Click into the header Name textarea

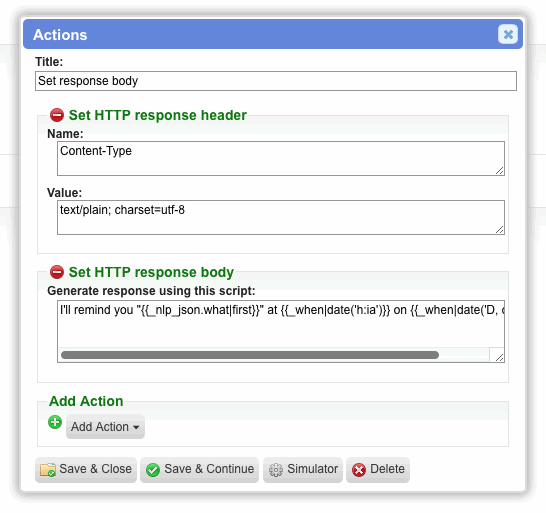(281, 158)
